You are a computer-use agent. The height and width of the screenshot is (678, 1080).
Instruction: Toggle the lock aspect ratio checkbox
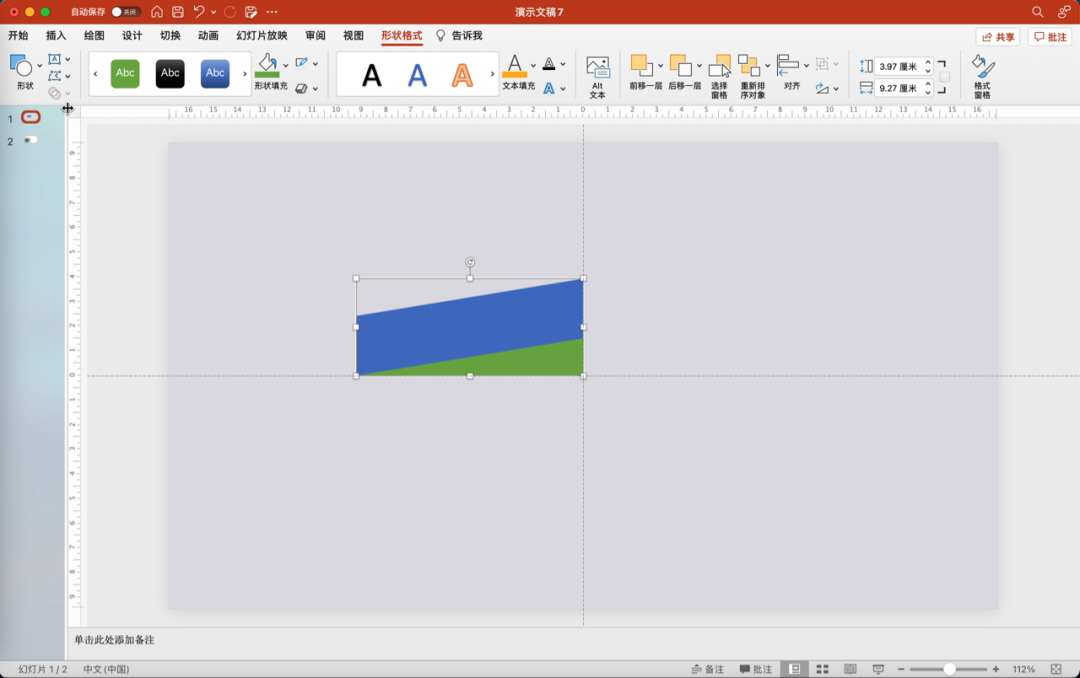[944, 77]
